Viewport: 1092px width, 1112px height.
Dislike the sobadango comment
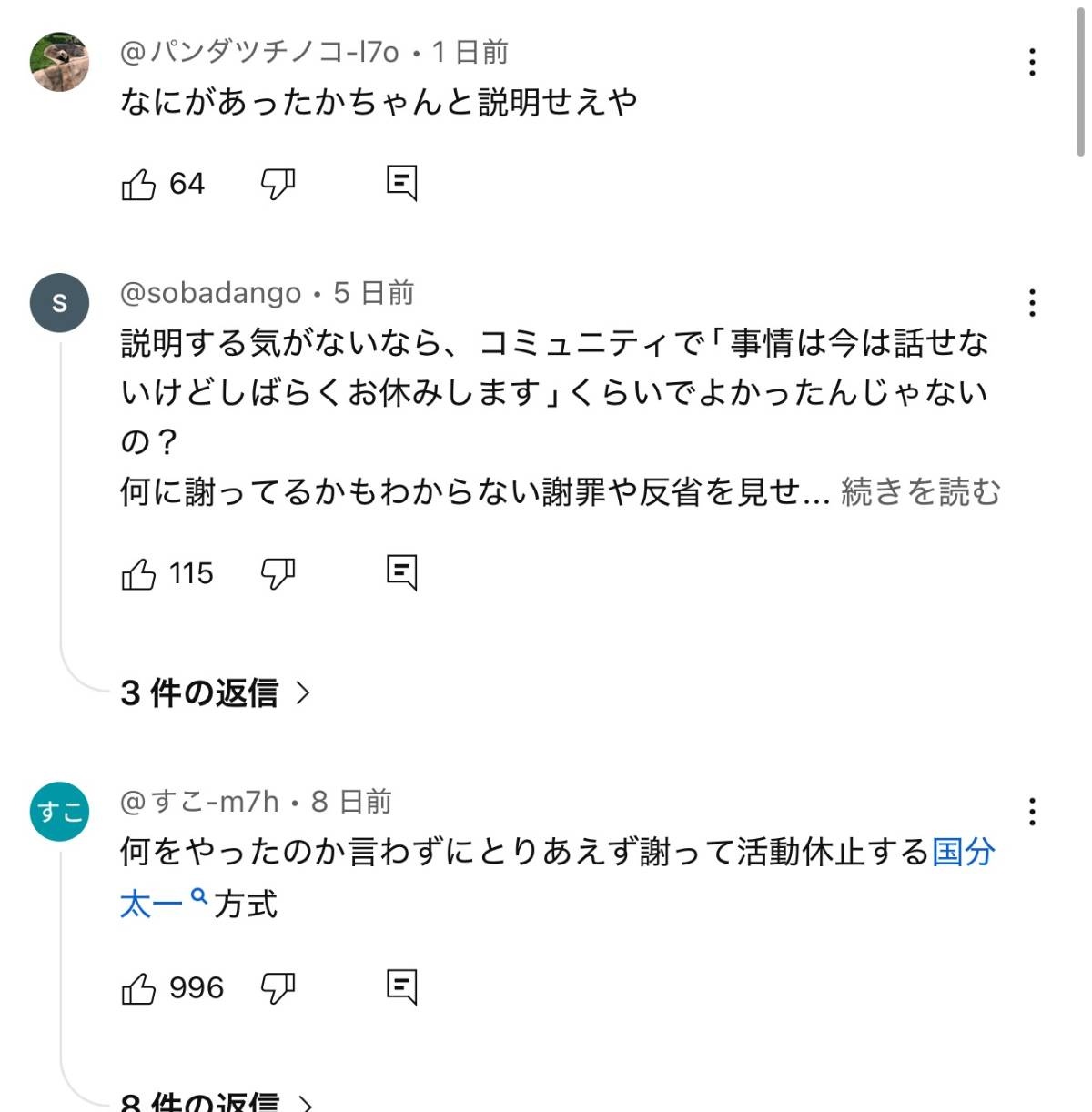tap(278, 574)
